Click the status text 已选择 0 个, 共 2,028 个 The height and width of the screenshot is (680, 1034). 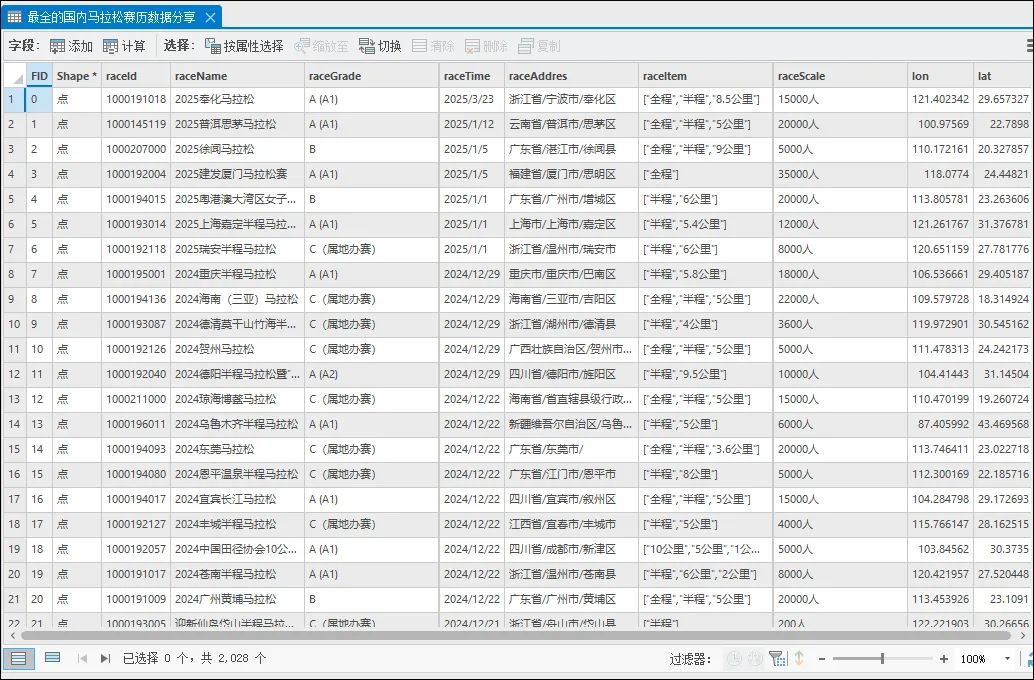(195, 658)
